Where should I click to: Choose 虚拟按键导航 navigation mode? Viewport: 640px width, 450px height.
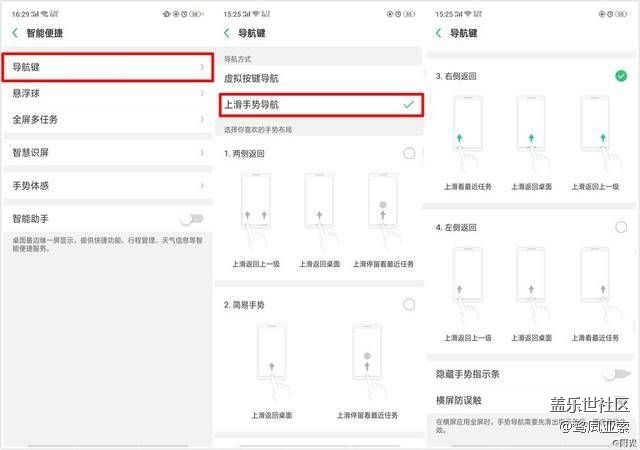click(320, 77)
